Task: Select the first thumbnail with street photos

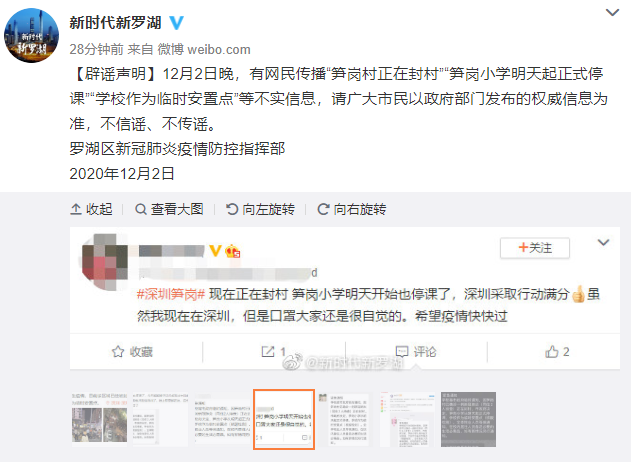Action: [99, 419]
